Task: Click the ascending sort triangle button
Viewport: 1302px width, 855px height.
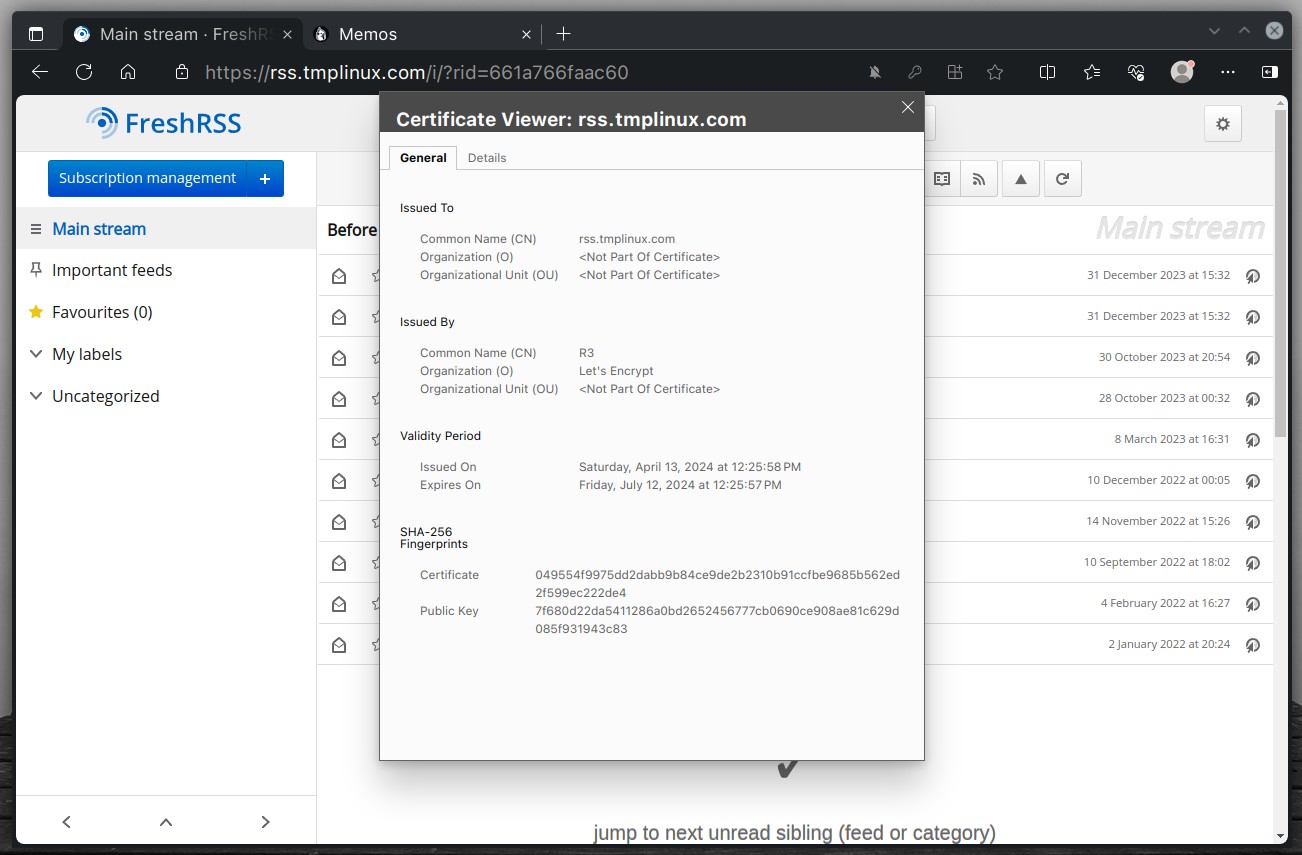Action: pos(1021,179)
